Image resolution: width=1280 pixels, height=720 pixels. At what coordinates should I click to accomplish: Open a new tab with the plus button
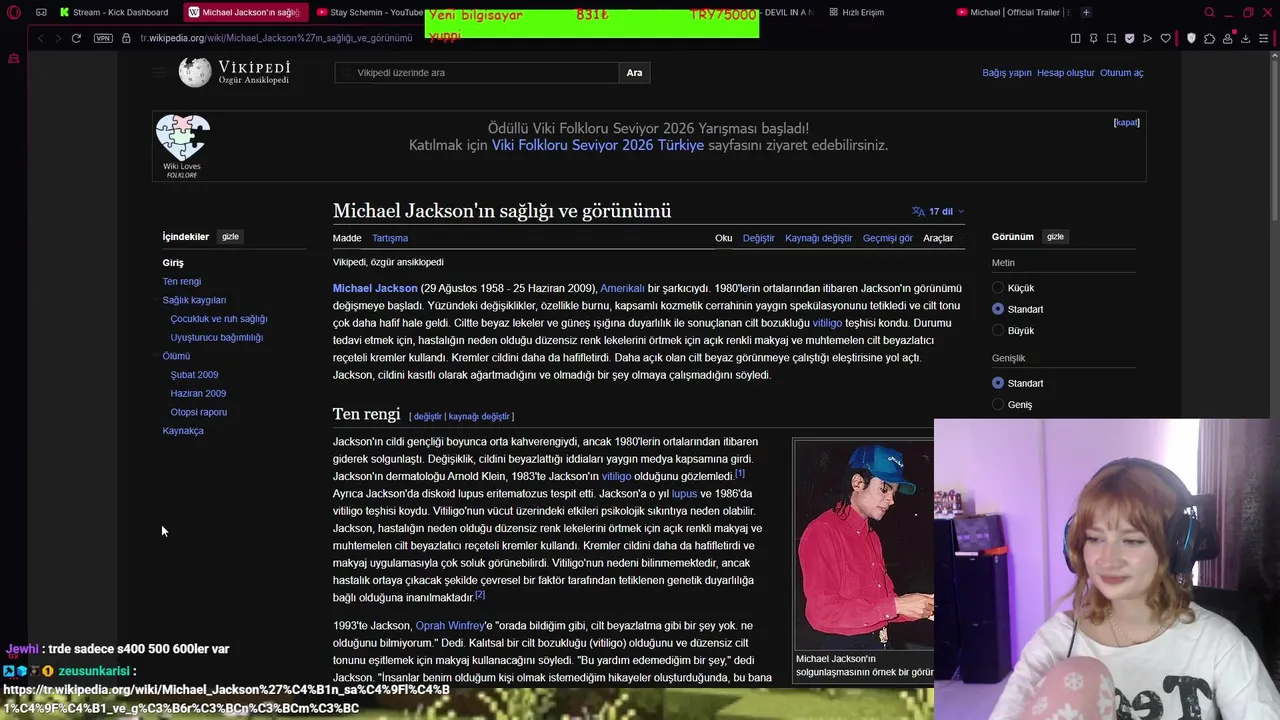point(1086,12)
